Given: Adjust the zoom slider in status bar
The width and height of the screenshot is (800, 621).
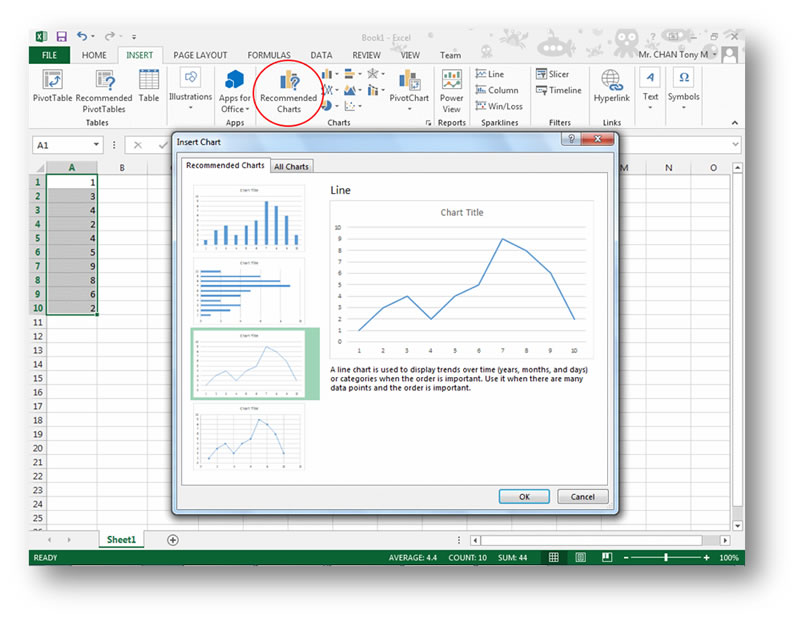Looking at the screenshot, I should 666,558.
